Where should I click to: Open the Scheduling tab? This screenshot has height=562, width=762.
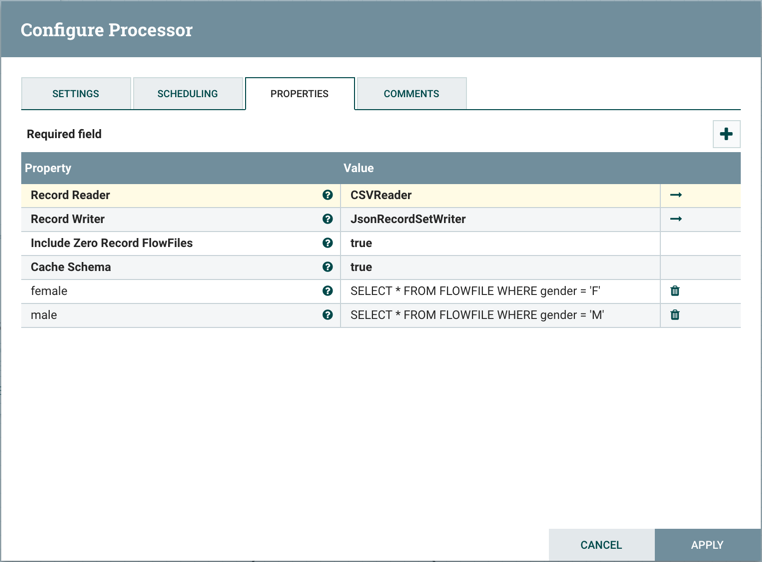187,94
